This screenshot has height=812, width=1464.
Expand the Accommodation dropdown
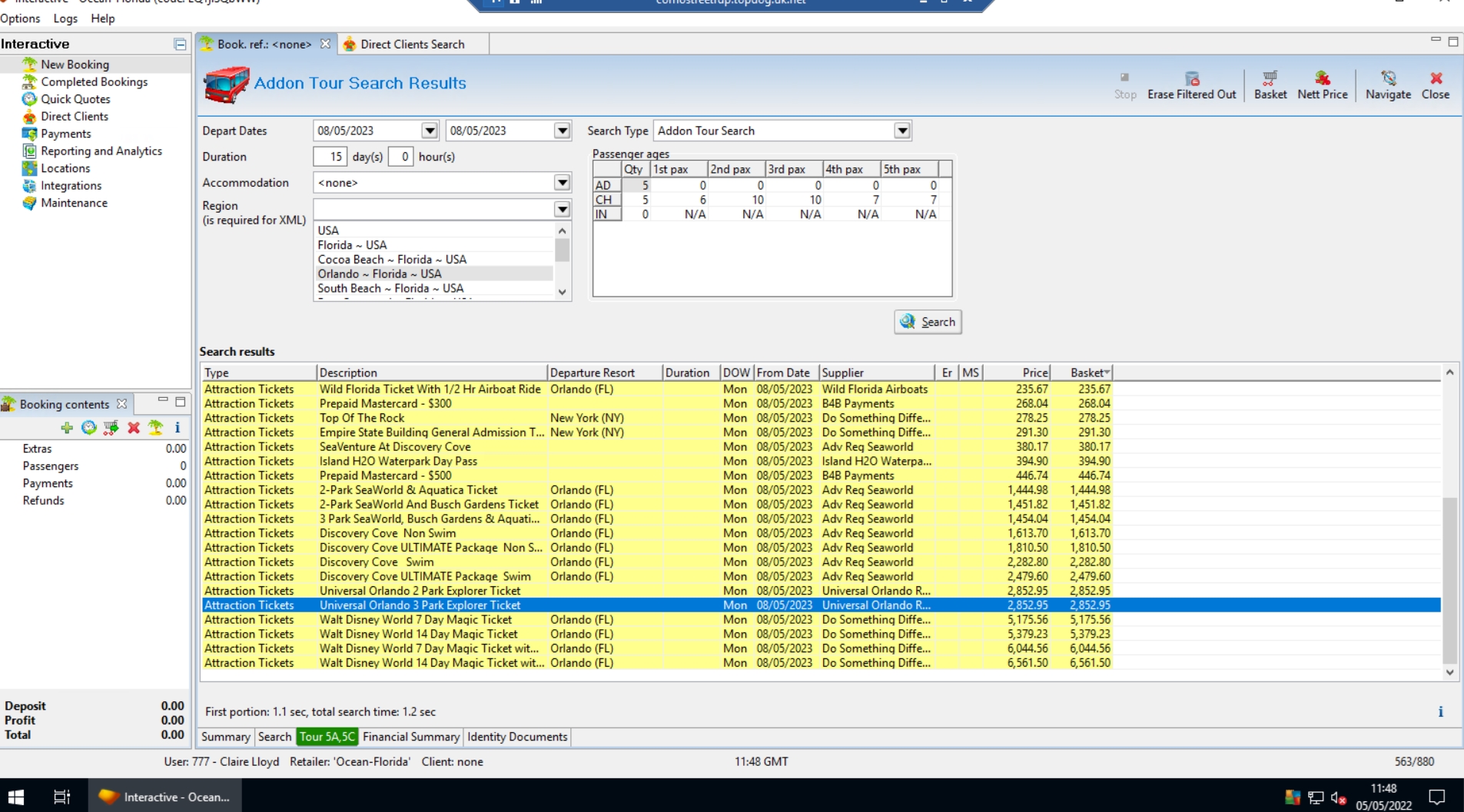[563, 183]
